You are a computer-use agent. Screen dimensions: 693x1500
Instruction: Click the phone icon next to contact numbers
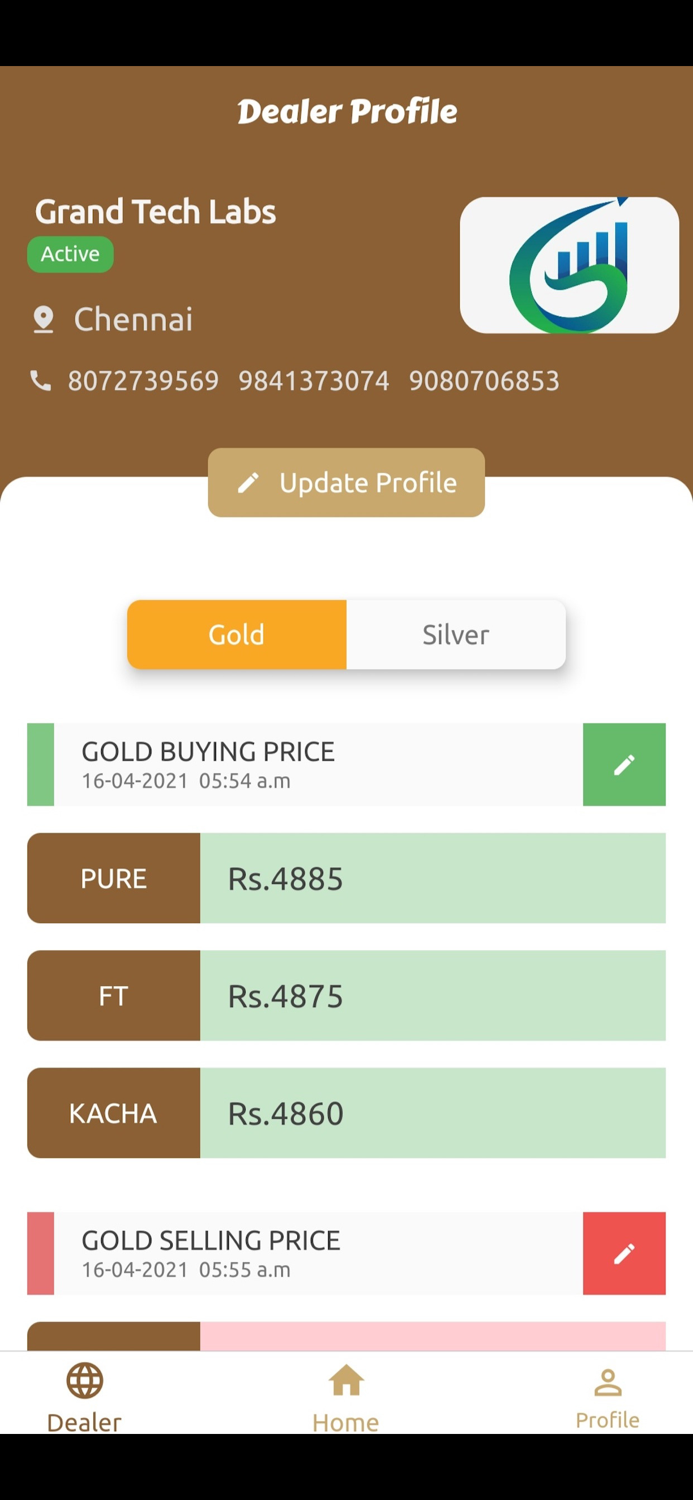(40, 380)
